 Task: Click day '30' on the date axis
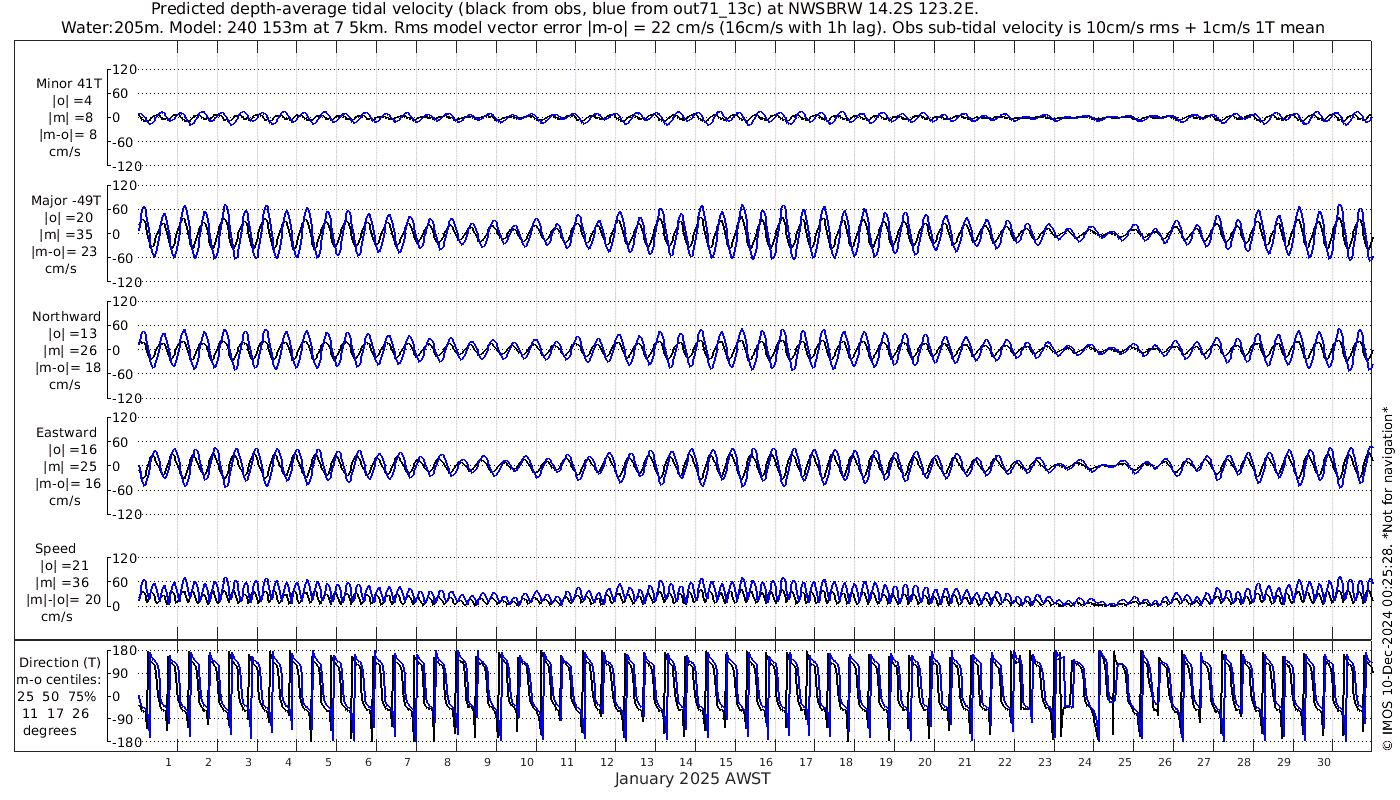[1323, 762]
